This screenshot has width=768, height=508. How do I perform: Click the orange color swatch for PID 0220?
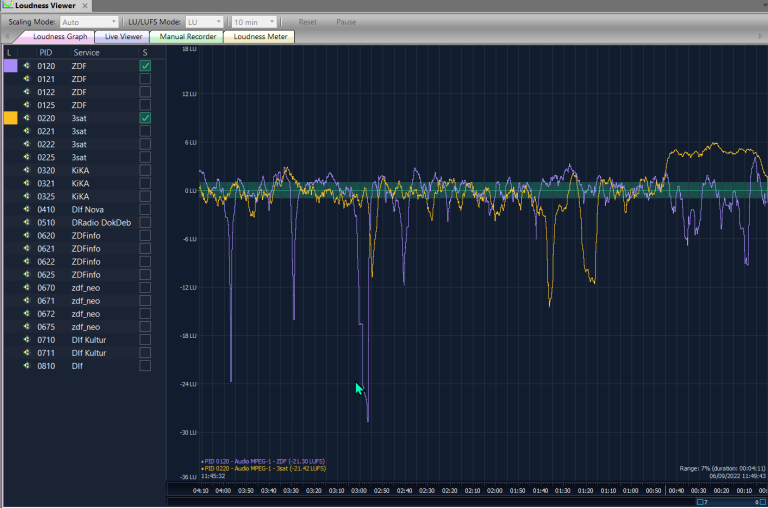pyautogui.click(x=11, y=118)
